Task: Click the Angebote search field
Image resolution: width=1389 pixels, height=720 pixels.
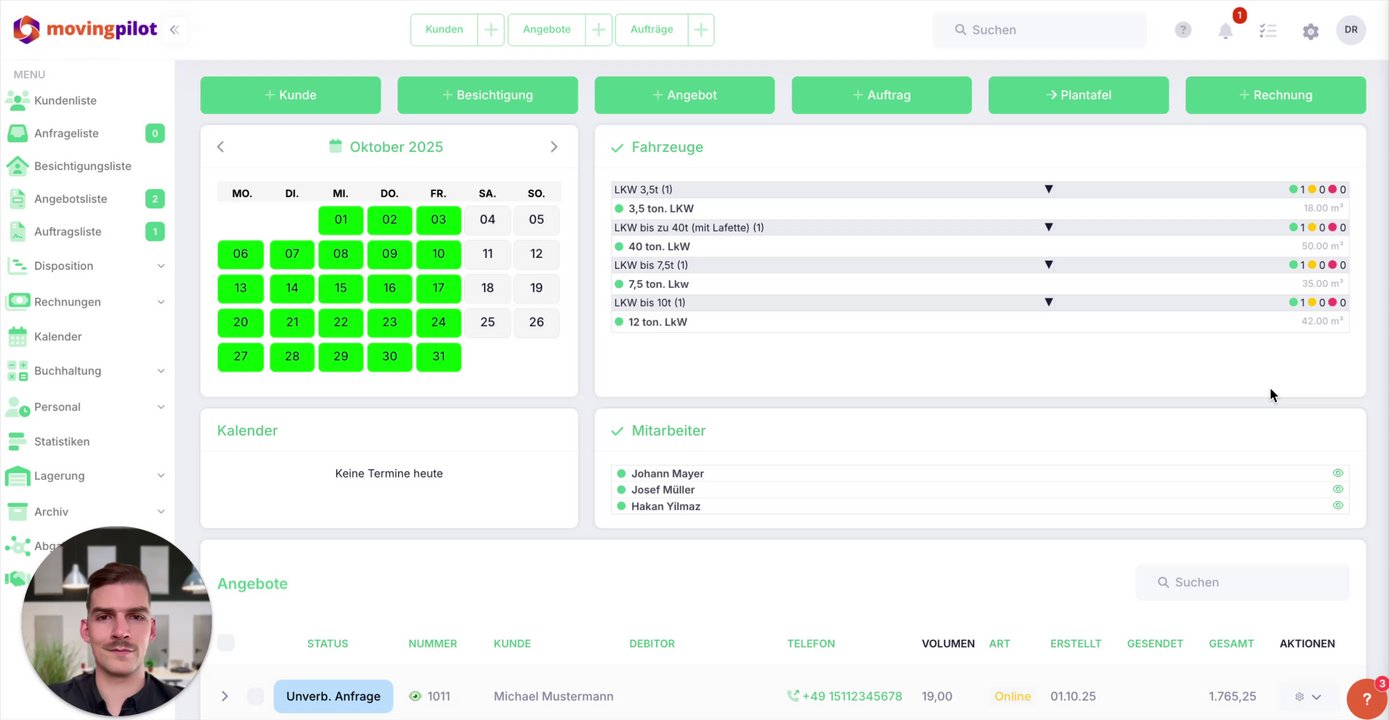Action: [1243, 582]
